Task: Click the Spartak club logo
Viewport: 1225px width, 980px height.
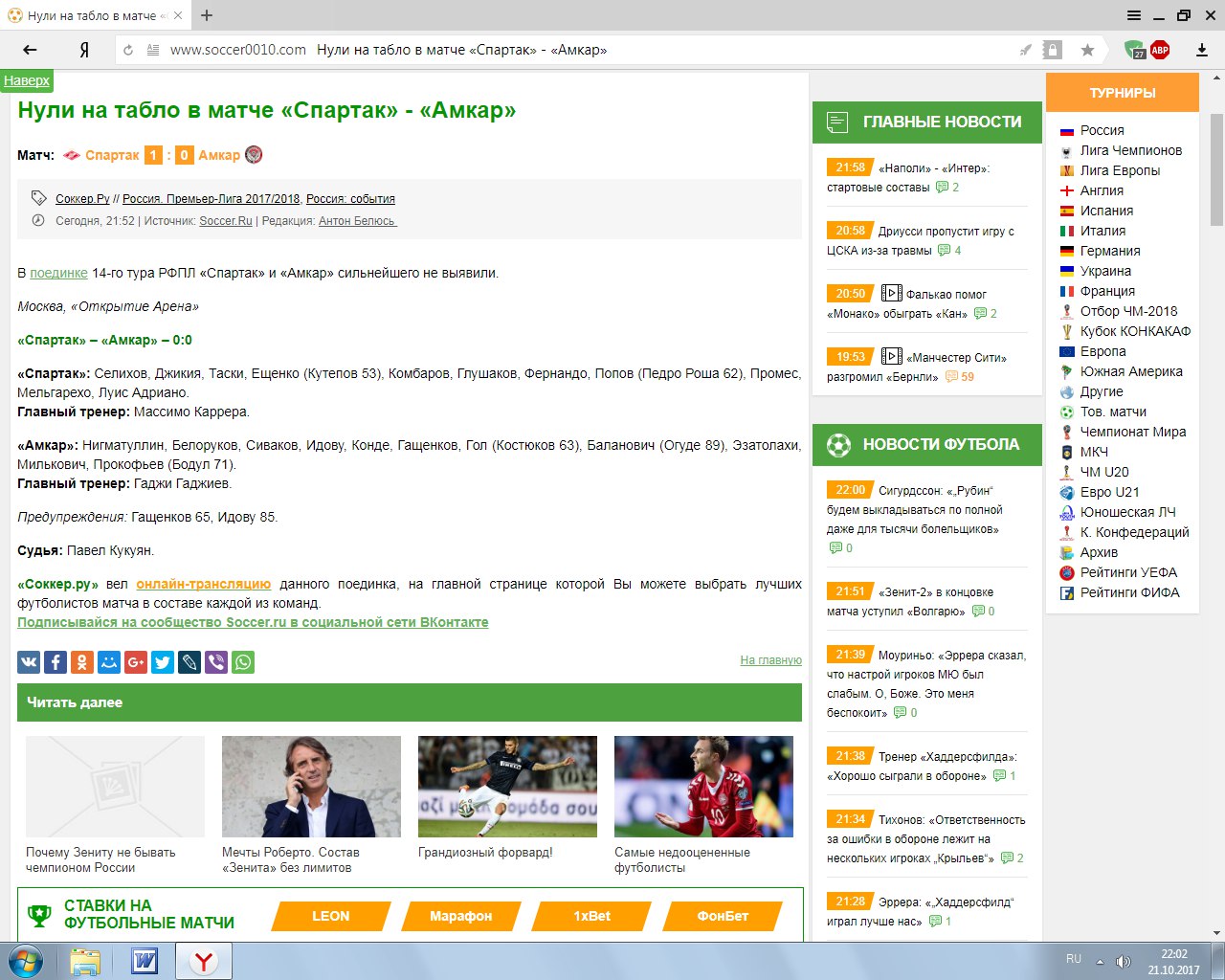Action: (72, 155)
